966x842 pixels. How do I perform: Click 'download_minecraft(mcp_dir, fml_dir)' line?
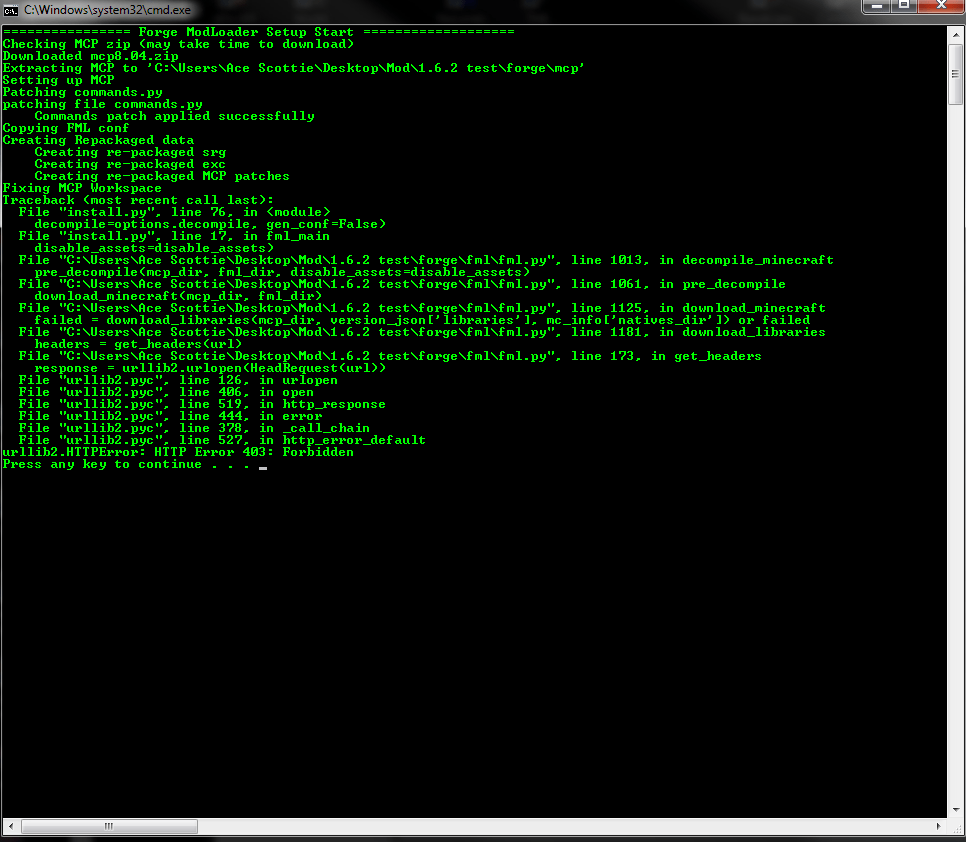178,296
